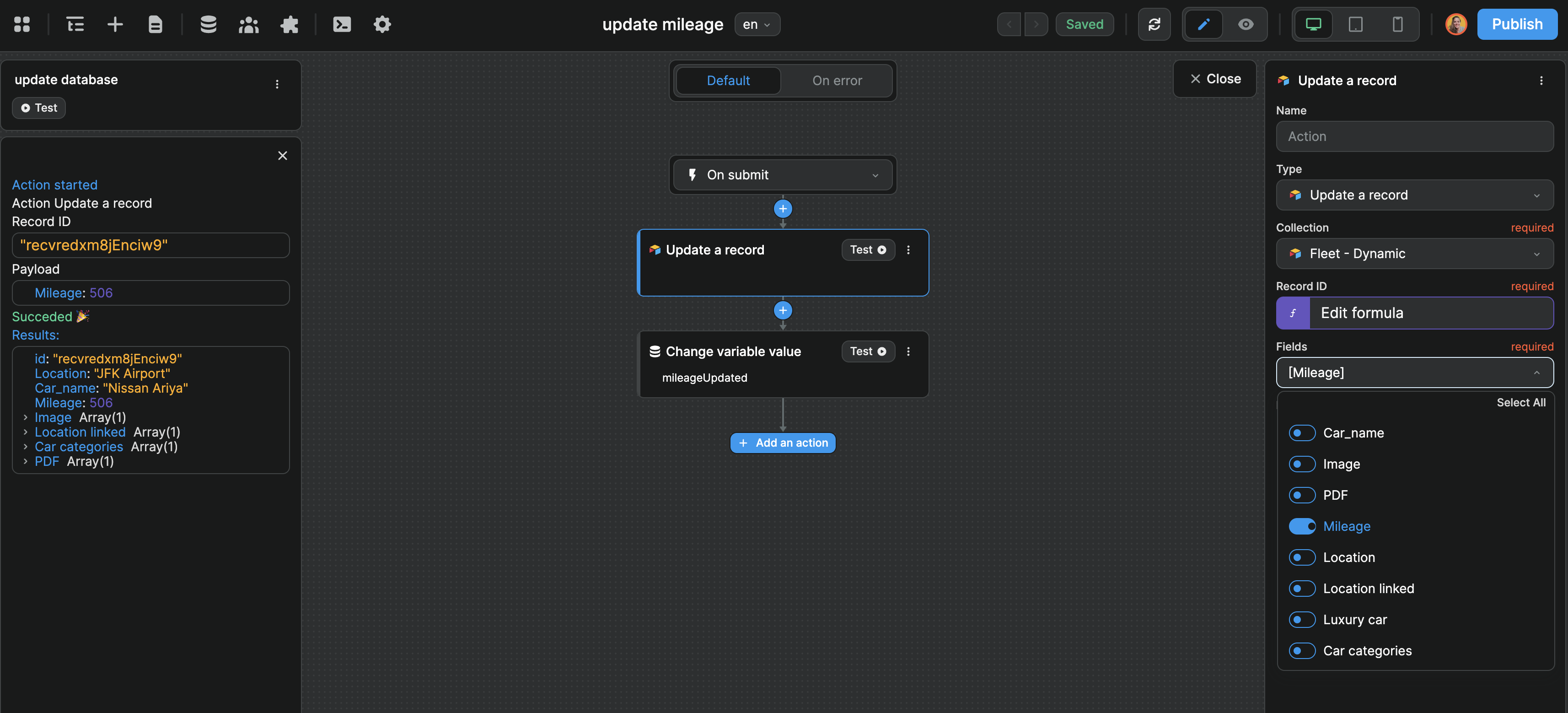Open the language dropdown showing en
The height and width of the screenshot is (713, 1568).
click(757, 24)
